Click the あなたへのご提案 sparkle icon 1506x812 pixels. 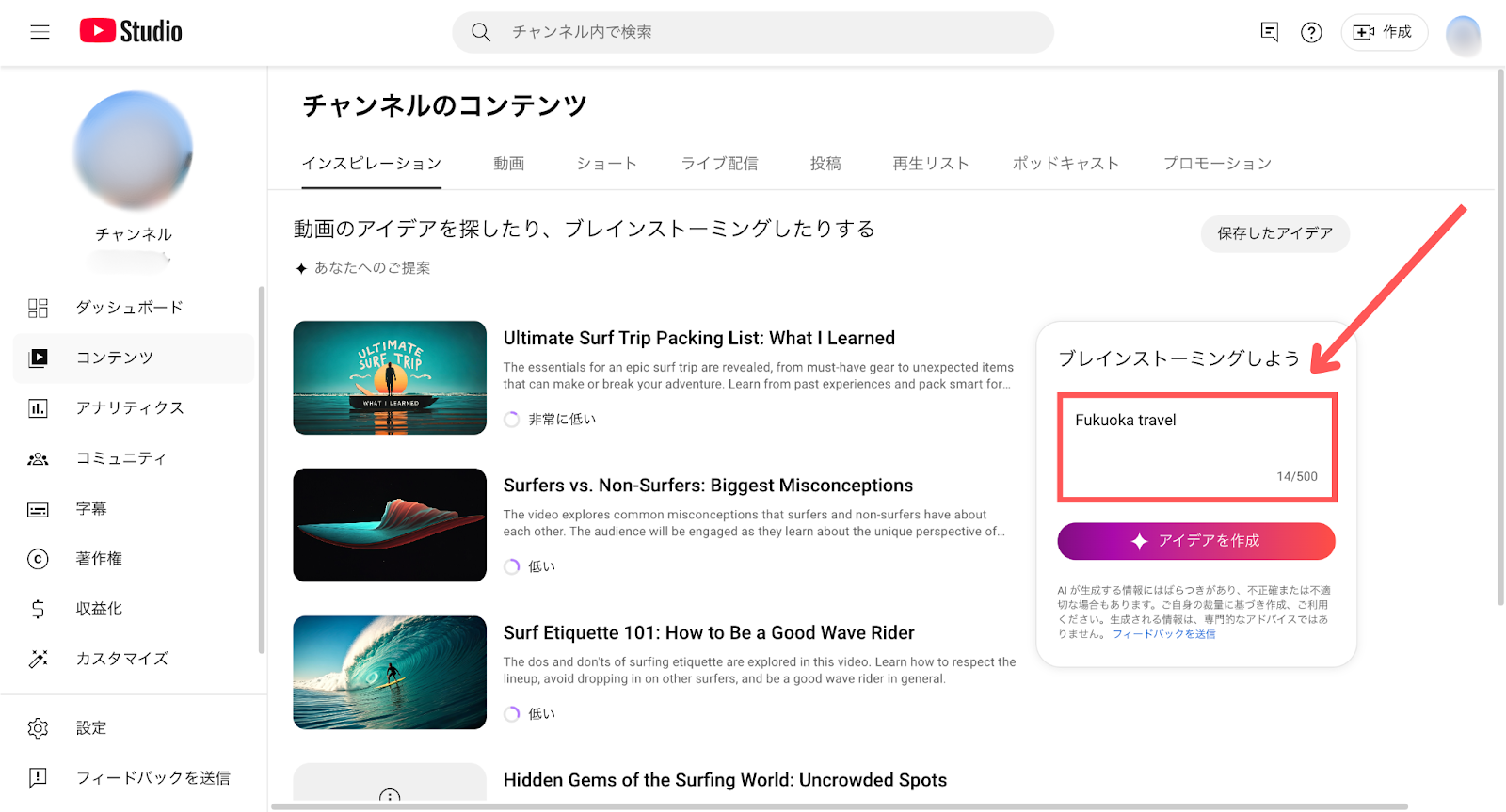(x=301, y=268)
